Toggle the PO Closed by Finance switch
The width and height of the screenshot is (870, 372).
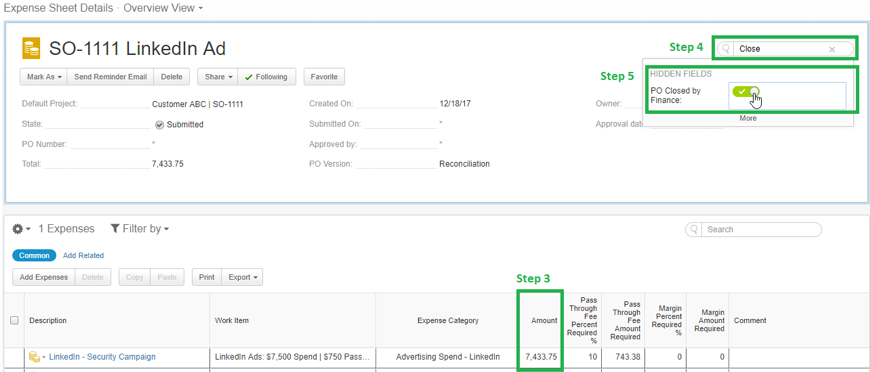click(x=746, y=92)
